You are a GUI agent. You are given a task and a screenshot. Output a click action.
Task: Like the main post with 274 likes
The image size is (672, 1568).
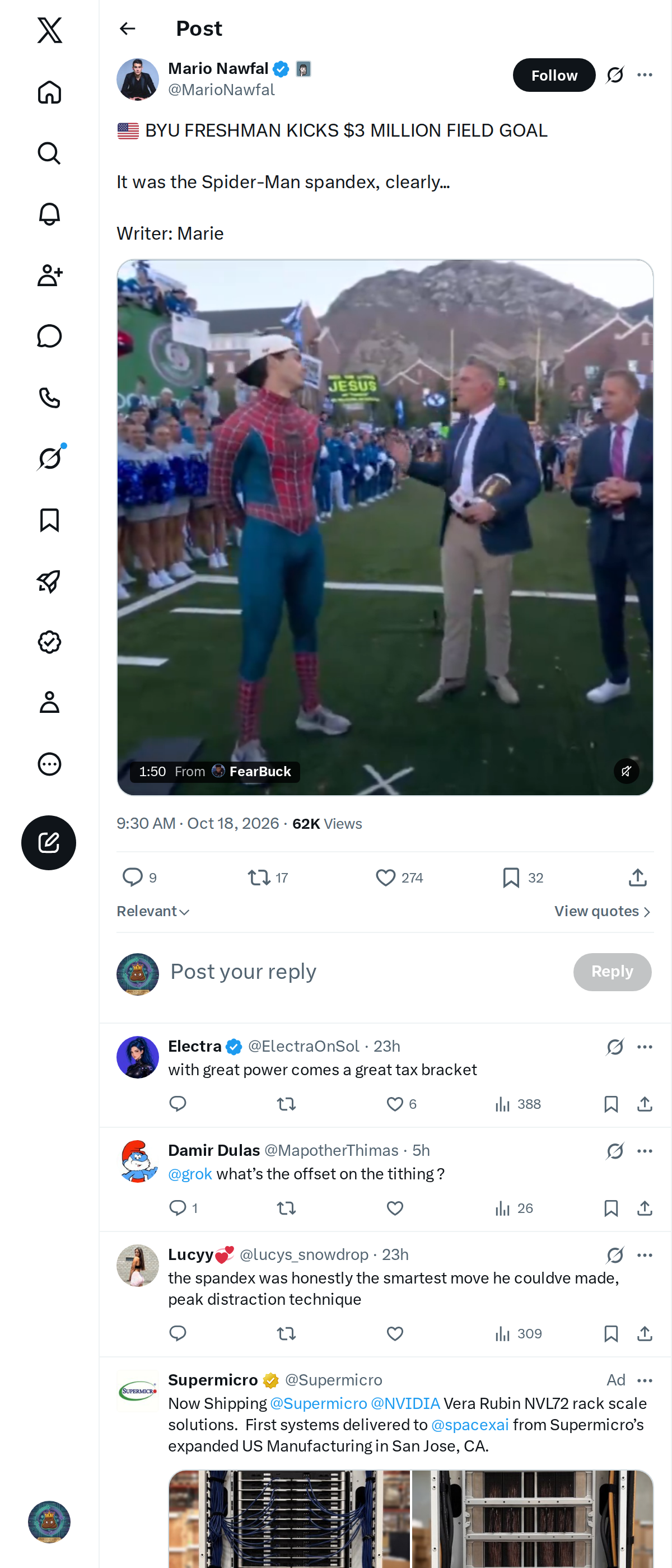pyautogui.click(x=399, y=877)
